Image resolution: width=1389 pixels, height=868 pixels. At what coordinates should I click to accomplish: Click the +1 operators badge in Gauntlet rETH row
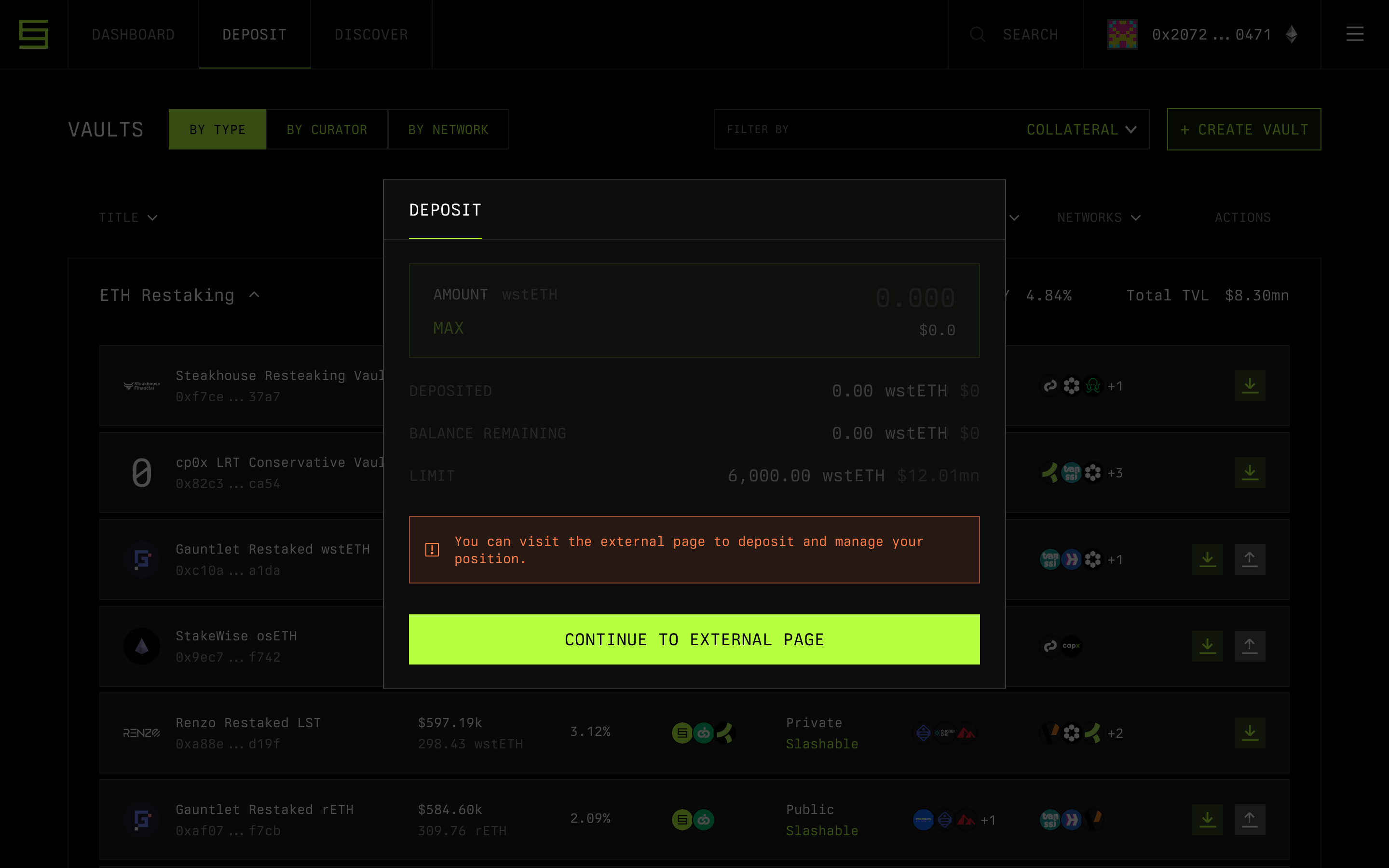coord(988,820)
